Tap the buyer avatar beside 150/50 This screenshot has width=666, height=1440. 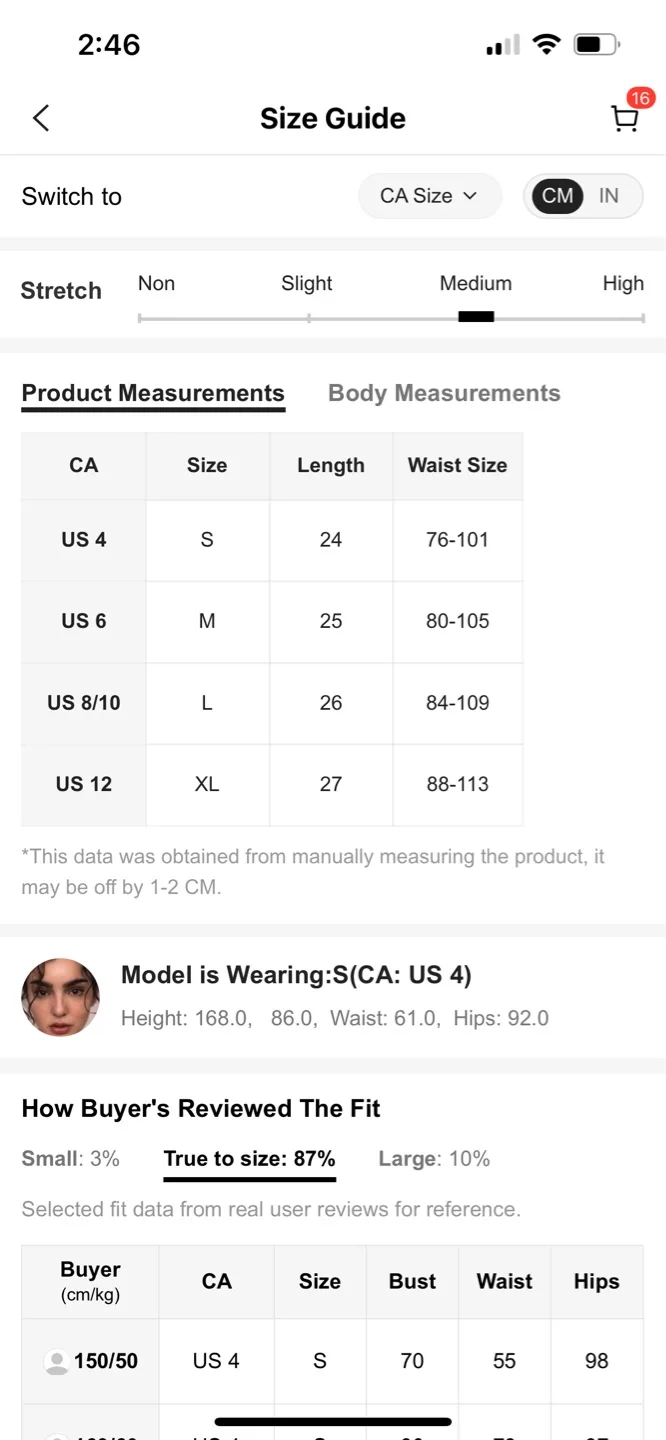(x=57, y=1361)
